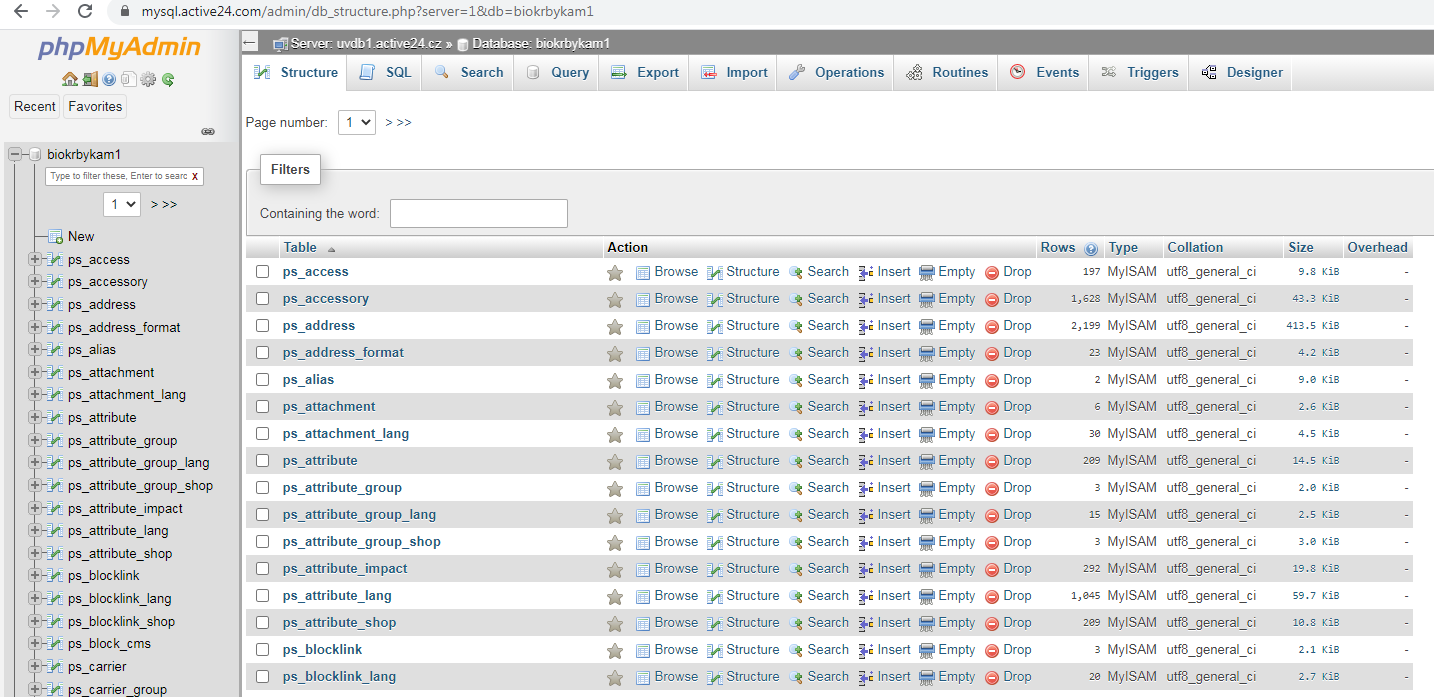This screenshot has width=1434, height=697.
Task: Collapse the biokrbykam1 database tree node
Action: [15, 154]
